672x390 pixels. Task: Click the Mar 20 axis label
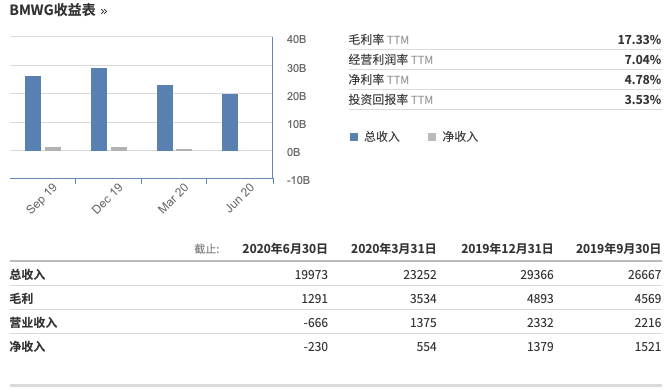pyautogui.click(x=173, y=198)
